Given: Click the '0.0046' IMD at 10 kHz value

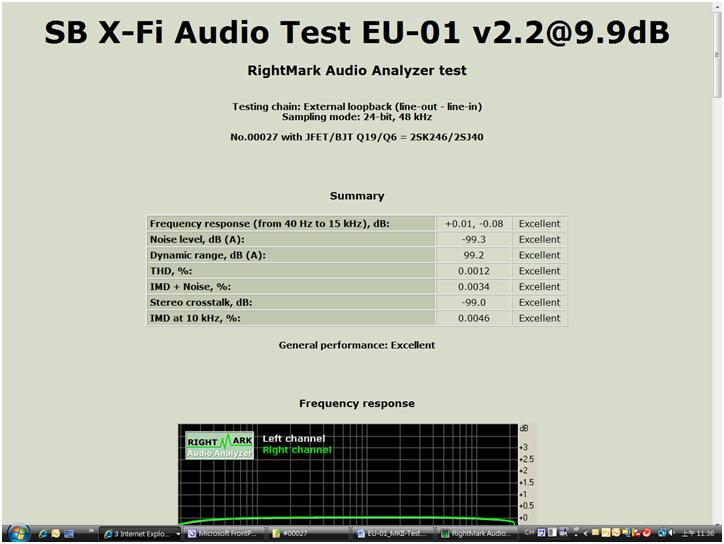Looking at the screenshot, I should 474,318.
